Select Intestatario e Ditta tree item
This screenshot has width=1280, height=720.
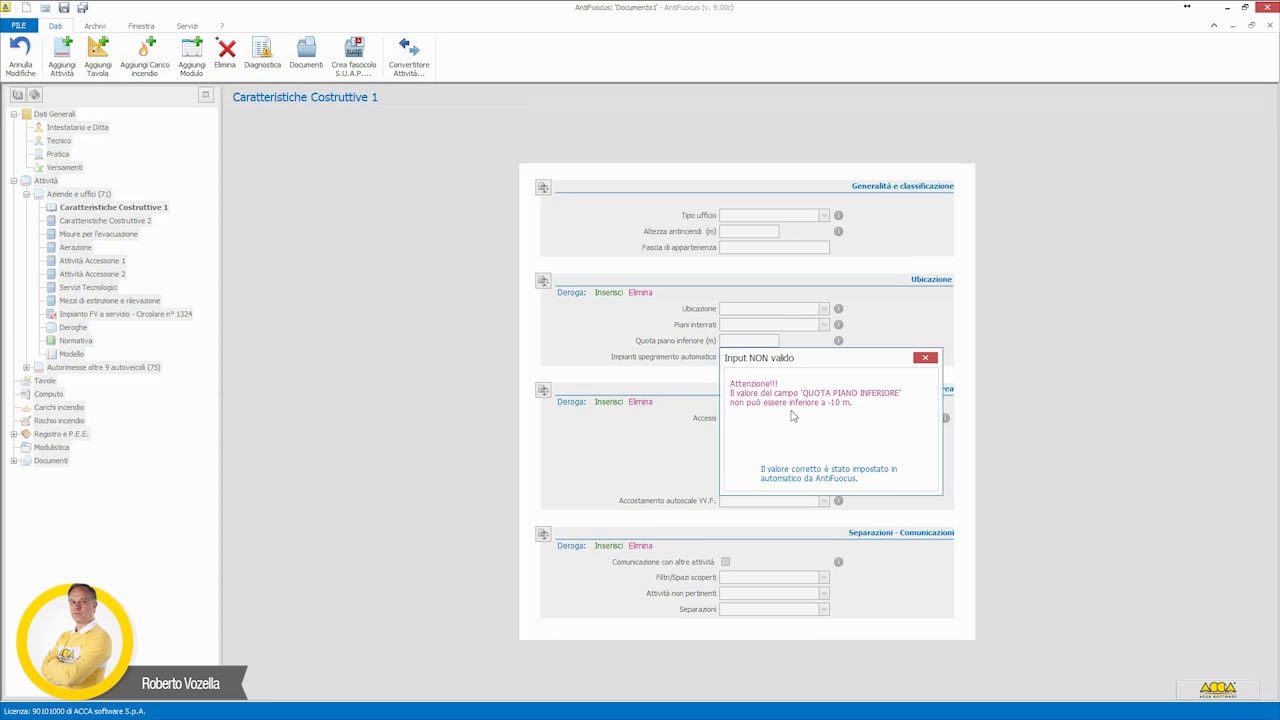coord(77,127)
